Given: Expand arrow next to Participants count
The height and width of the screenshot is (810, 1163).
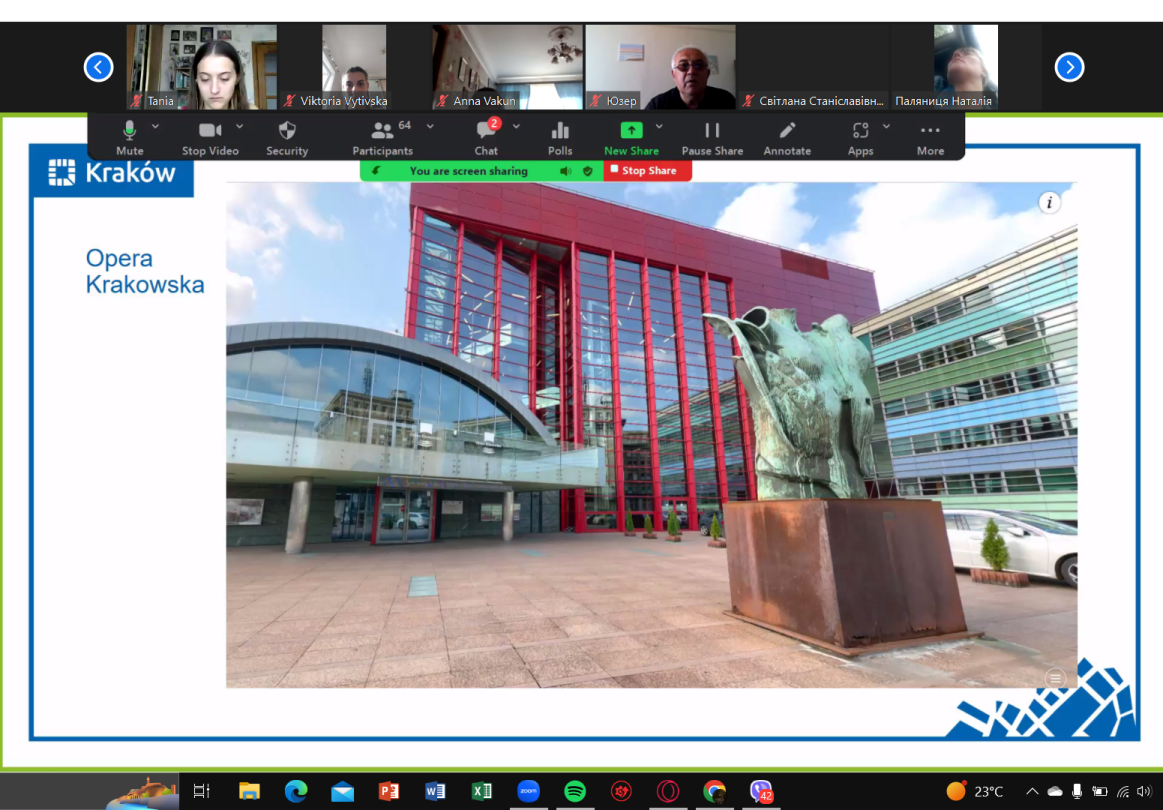Looking at the screenshot, I should point(430,127).
